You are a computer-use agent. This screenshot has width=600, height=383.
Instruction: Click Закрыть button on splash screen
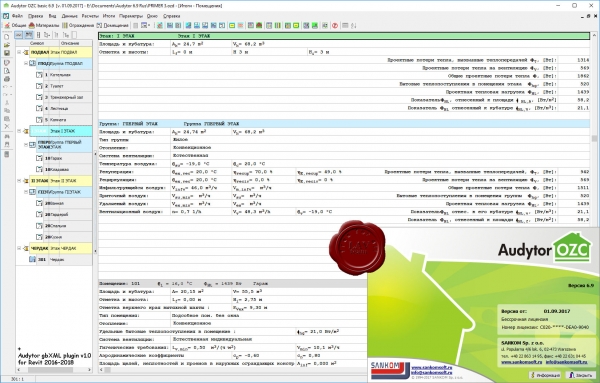click(580, 375)
